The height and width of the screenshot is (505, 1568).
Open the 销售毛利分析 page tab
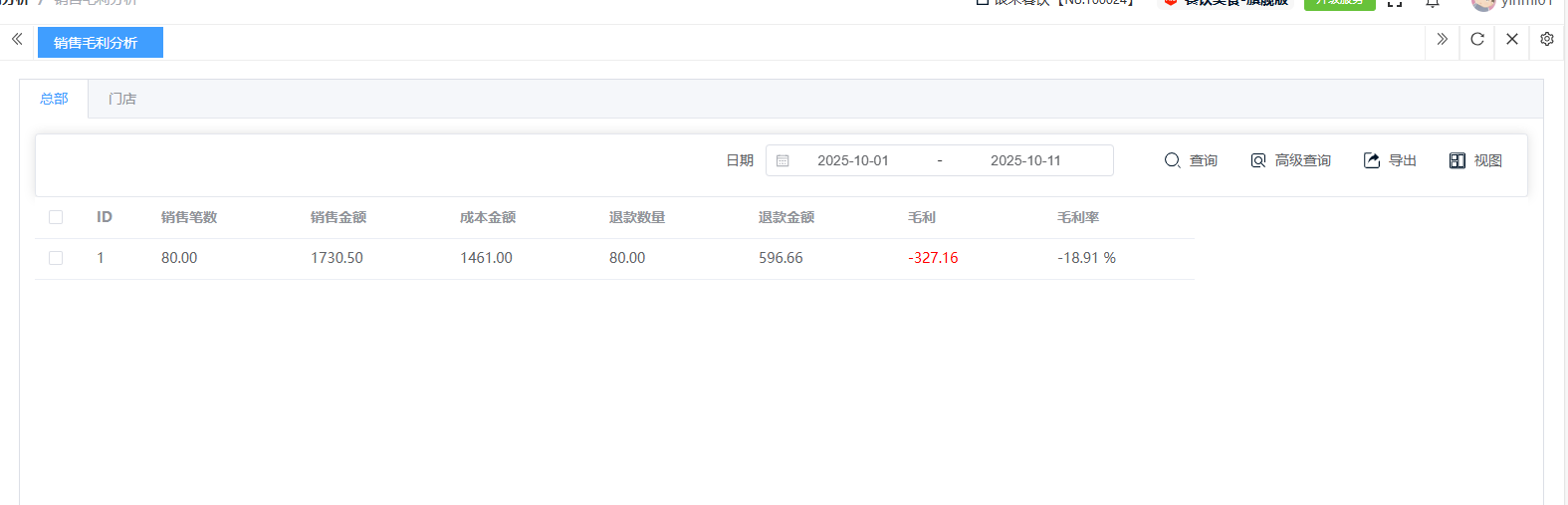click(100, 43)
